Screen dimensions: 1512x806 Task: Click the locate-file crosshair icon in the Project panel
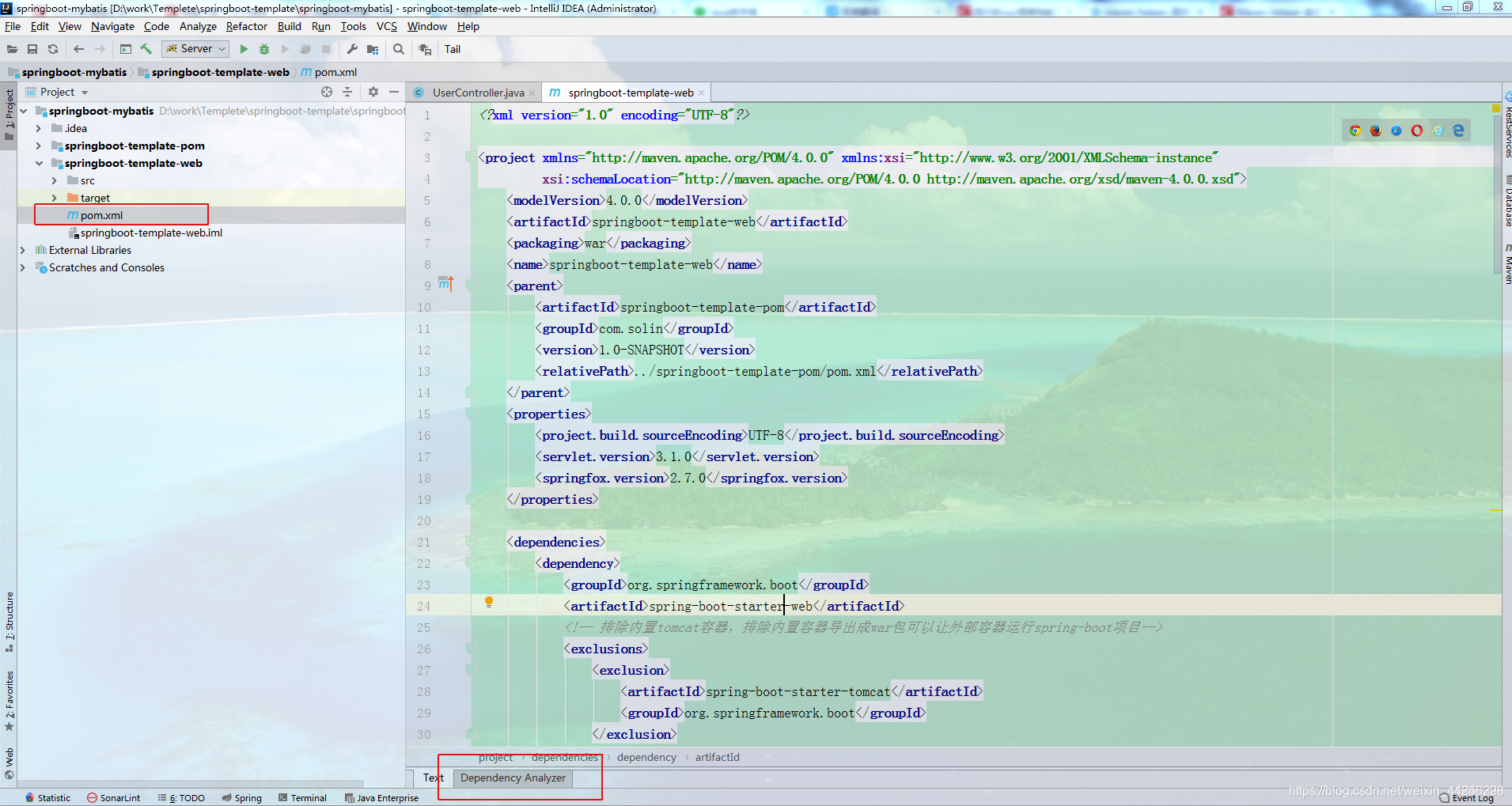click(x=327, y=92)
